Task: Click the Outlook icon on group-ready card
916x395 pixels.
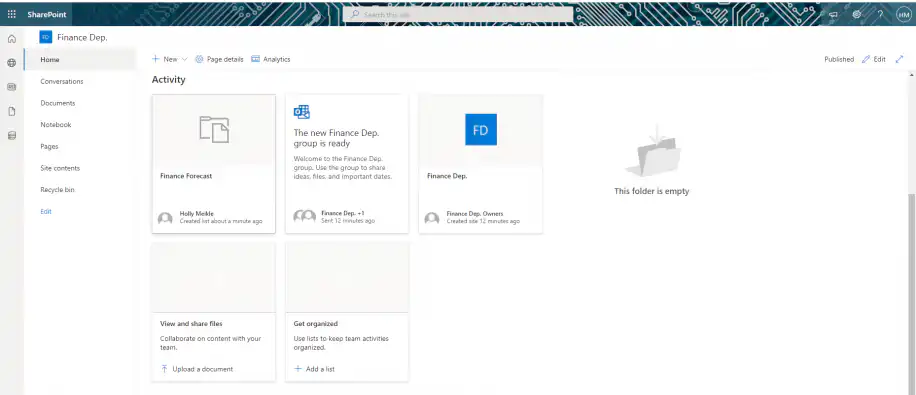Action: (x=301, y=112)
